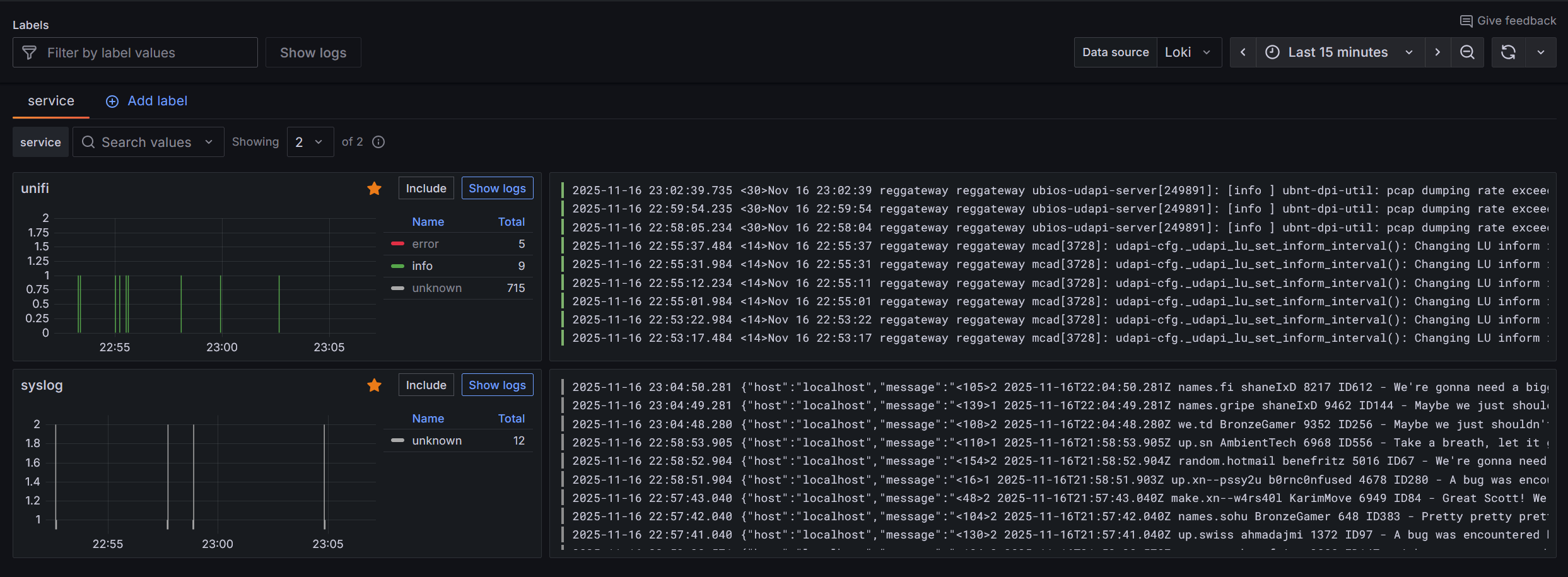Open the auto-refresh interval dropdown
The width and height of the screenshot is (1568, 577).
point(1541,52)
